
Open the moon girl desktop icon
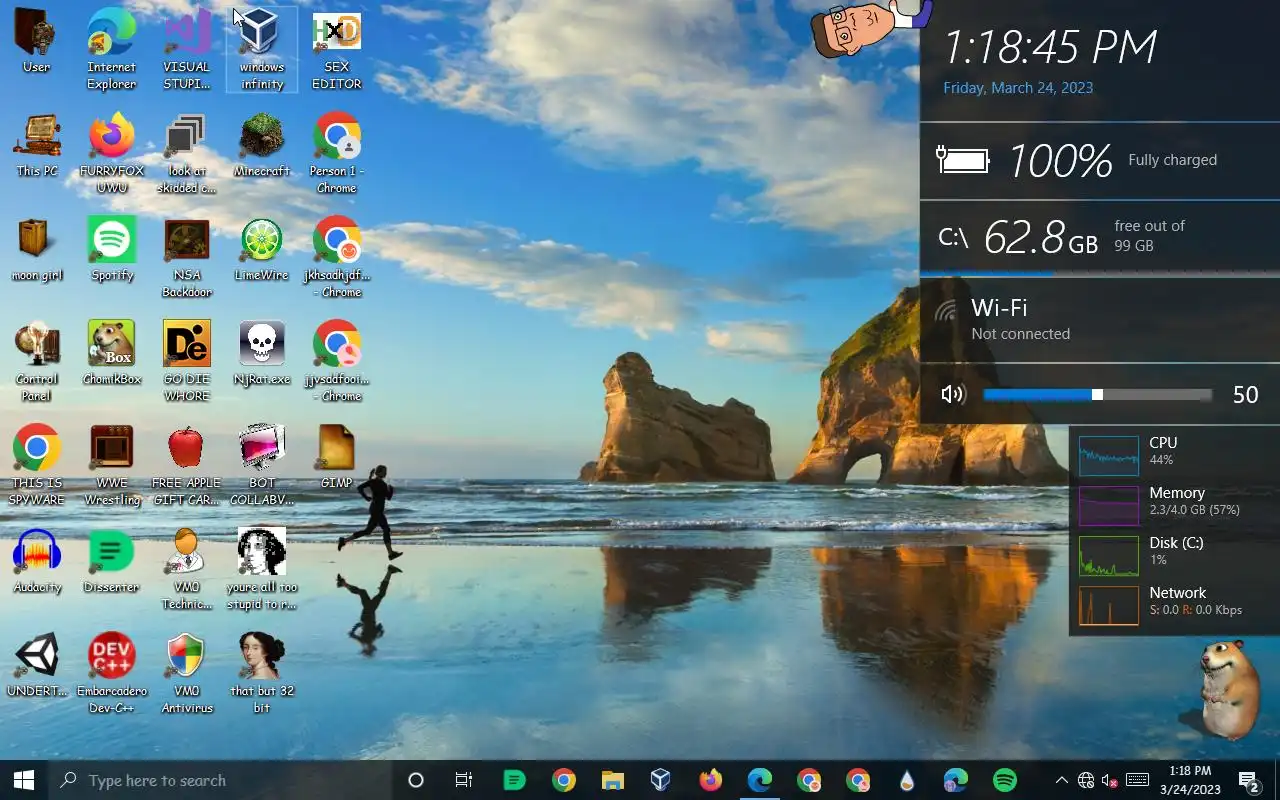37,249
